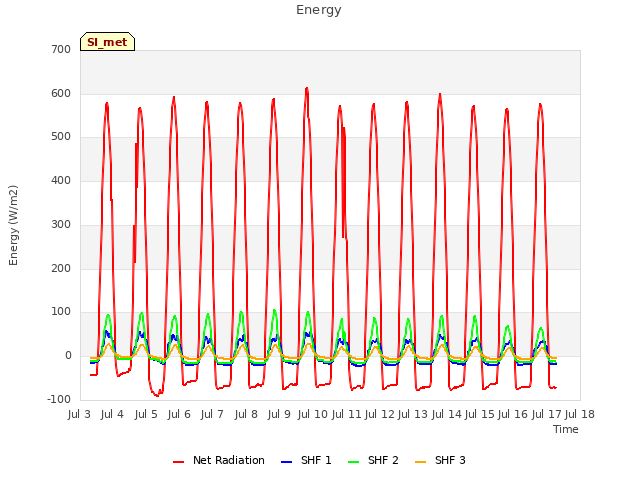The width and height of the screenshot is (640, 480).
Task: Click the Jul 16 x-axis tick label
Action: 513,414
